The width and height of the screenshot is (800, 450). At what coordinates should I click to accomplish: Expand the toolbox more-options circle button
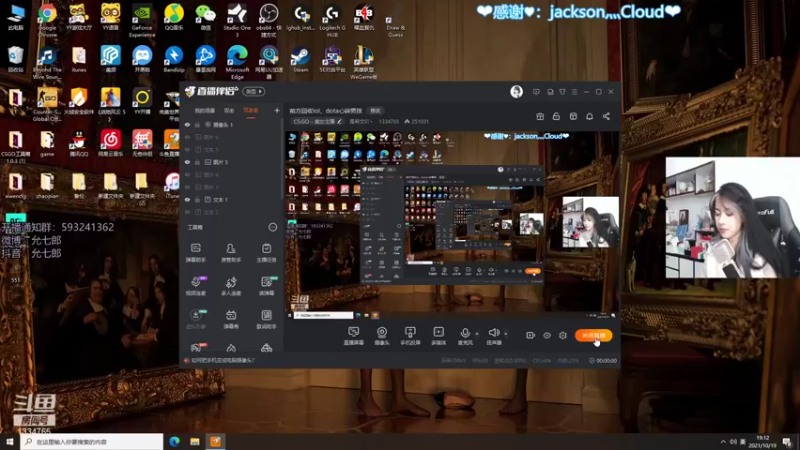click(x=273, y=227)
